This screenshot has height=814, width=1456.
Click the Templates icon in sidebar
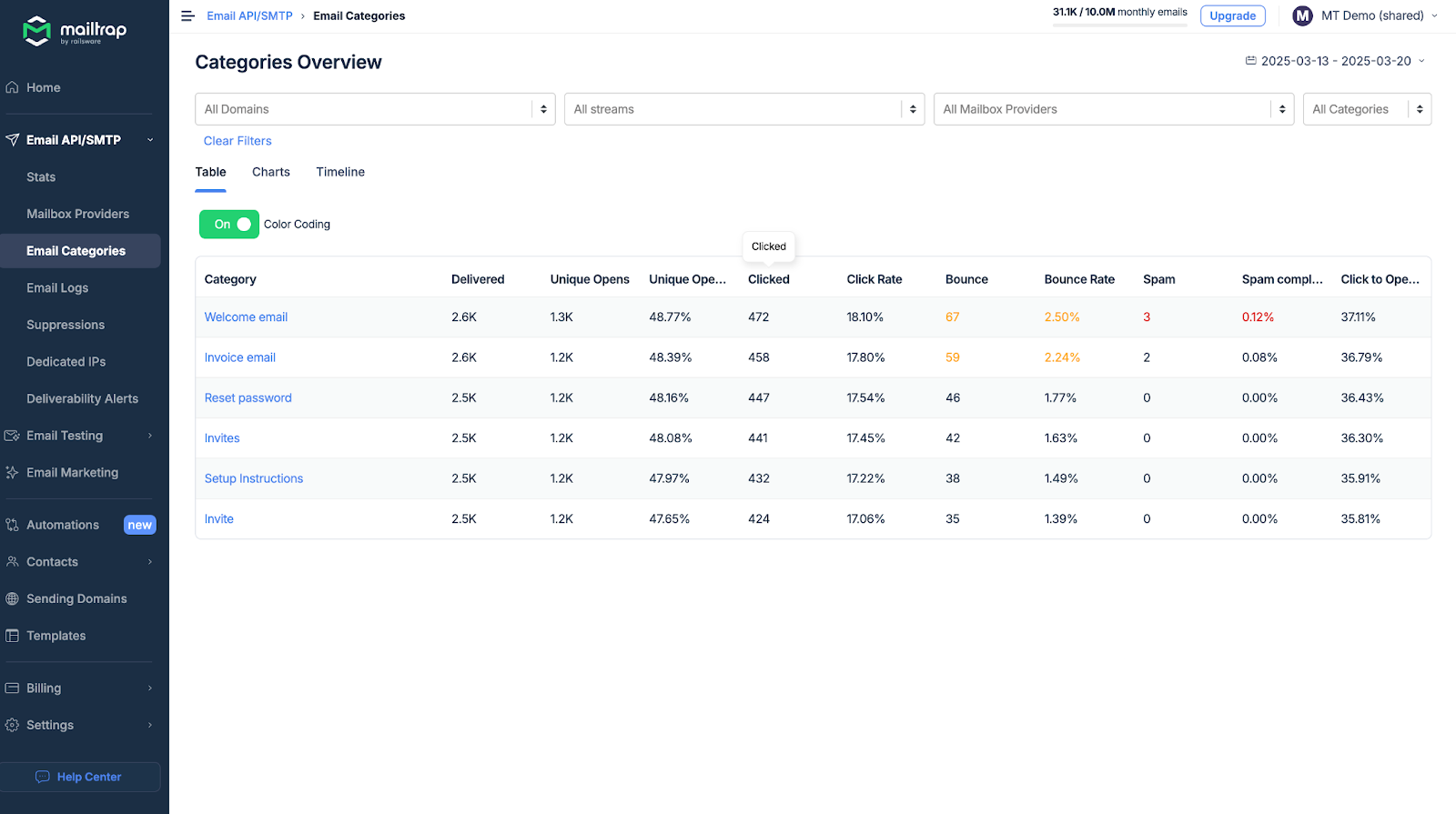pyautogui.click(x=13, y=637)
